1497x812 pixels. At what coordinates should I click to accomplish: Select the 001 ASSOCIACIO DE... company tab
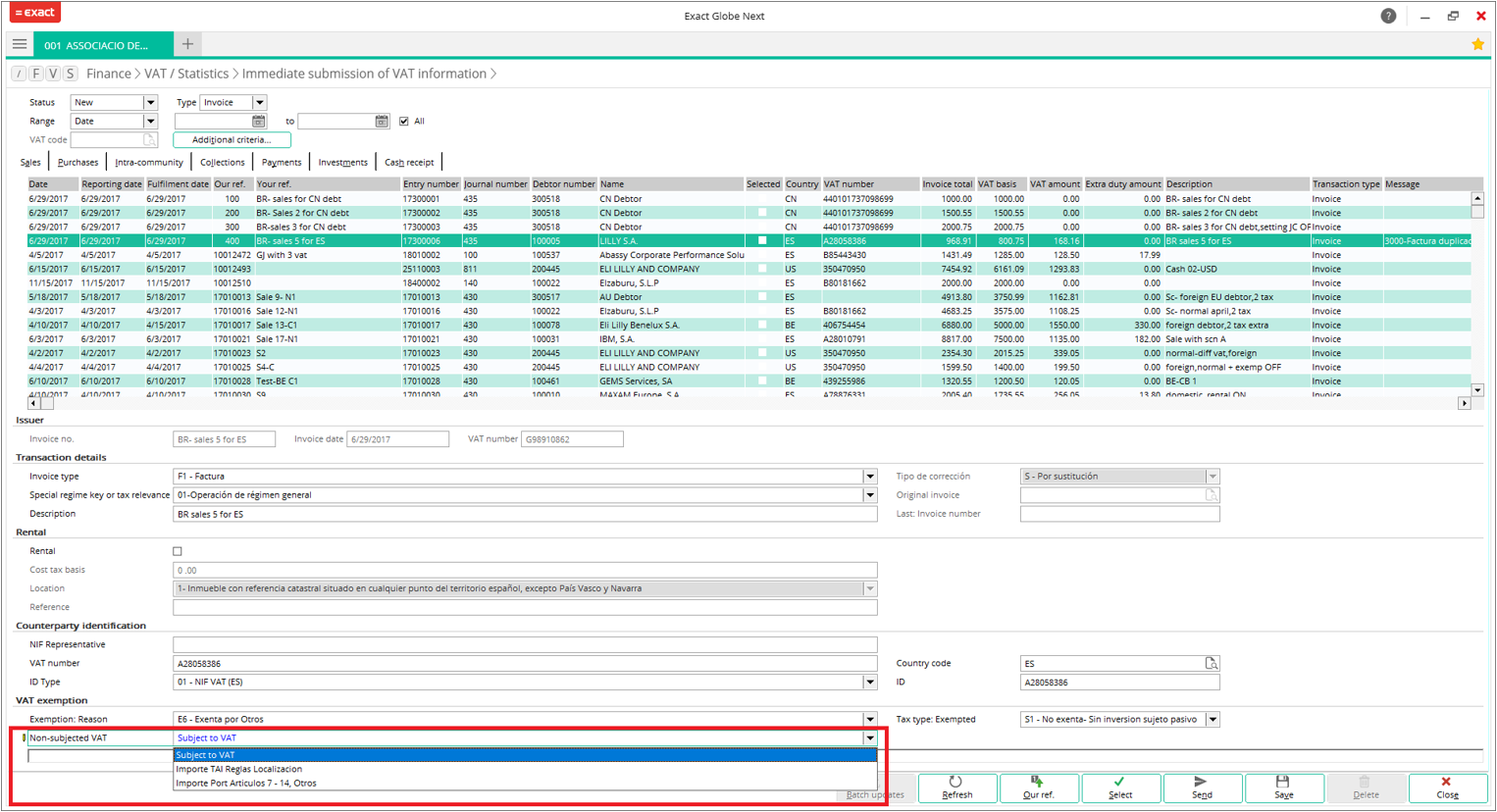104,45
